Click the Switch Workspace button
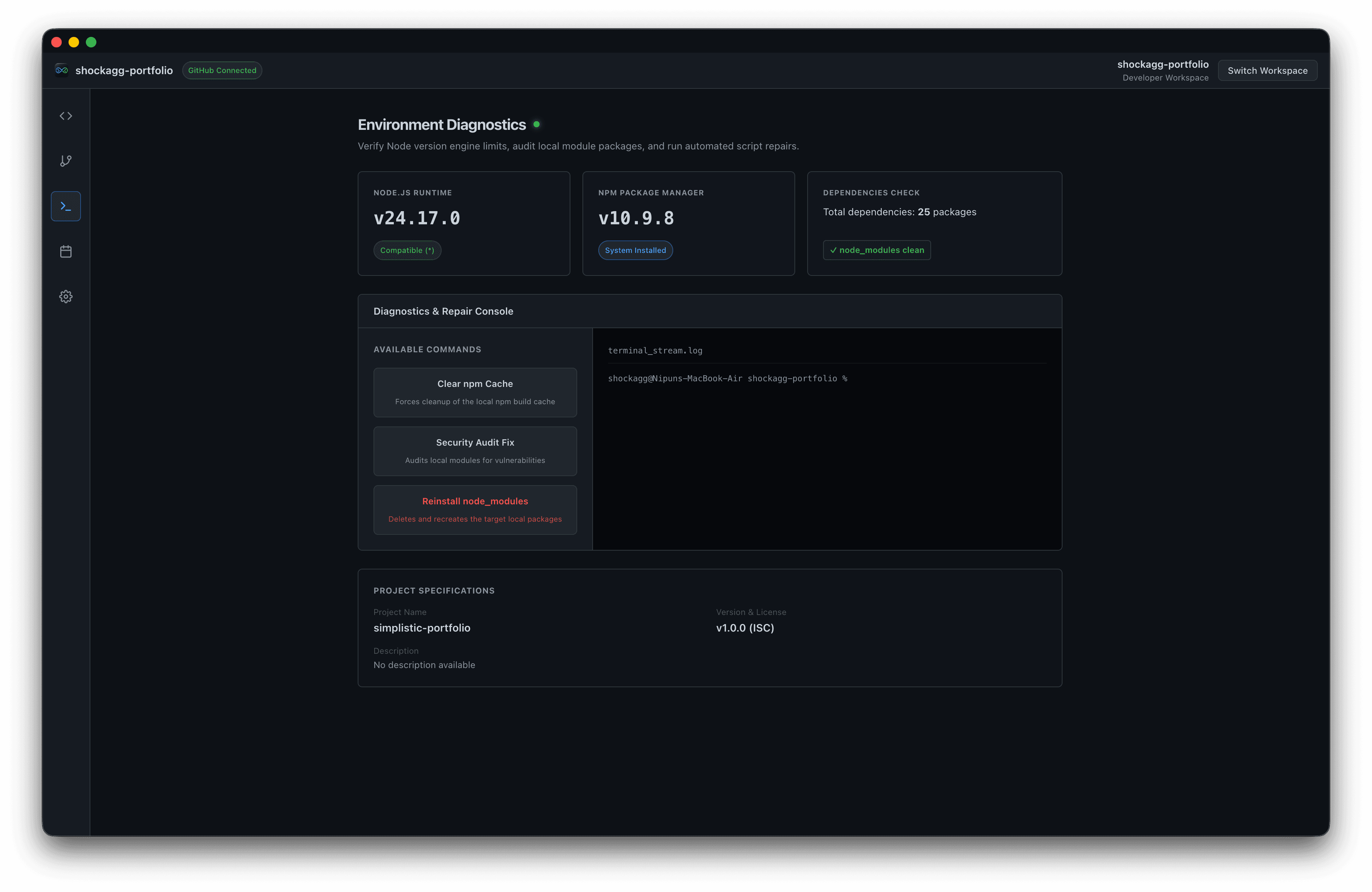Viewport: 1372px width, 892px height. (1267, 70)
